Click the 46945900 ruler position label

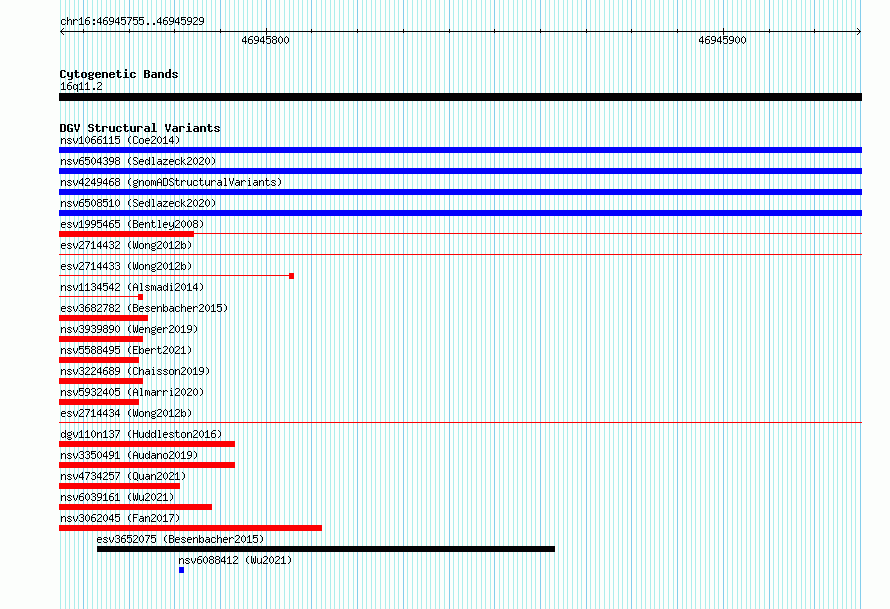click(x=722, y=40)
